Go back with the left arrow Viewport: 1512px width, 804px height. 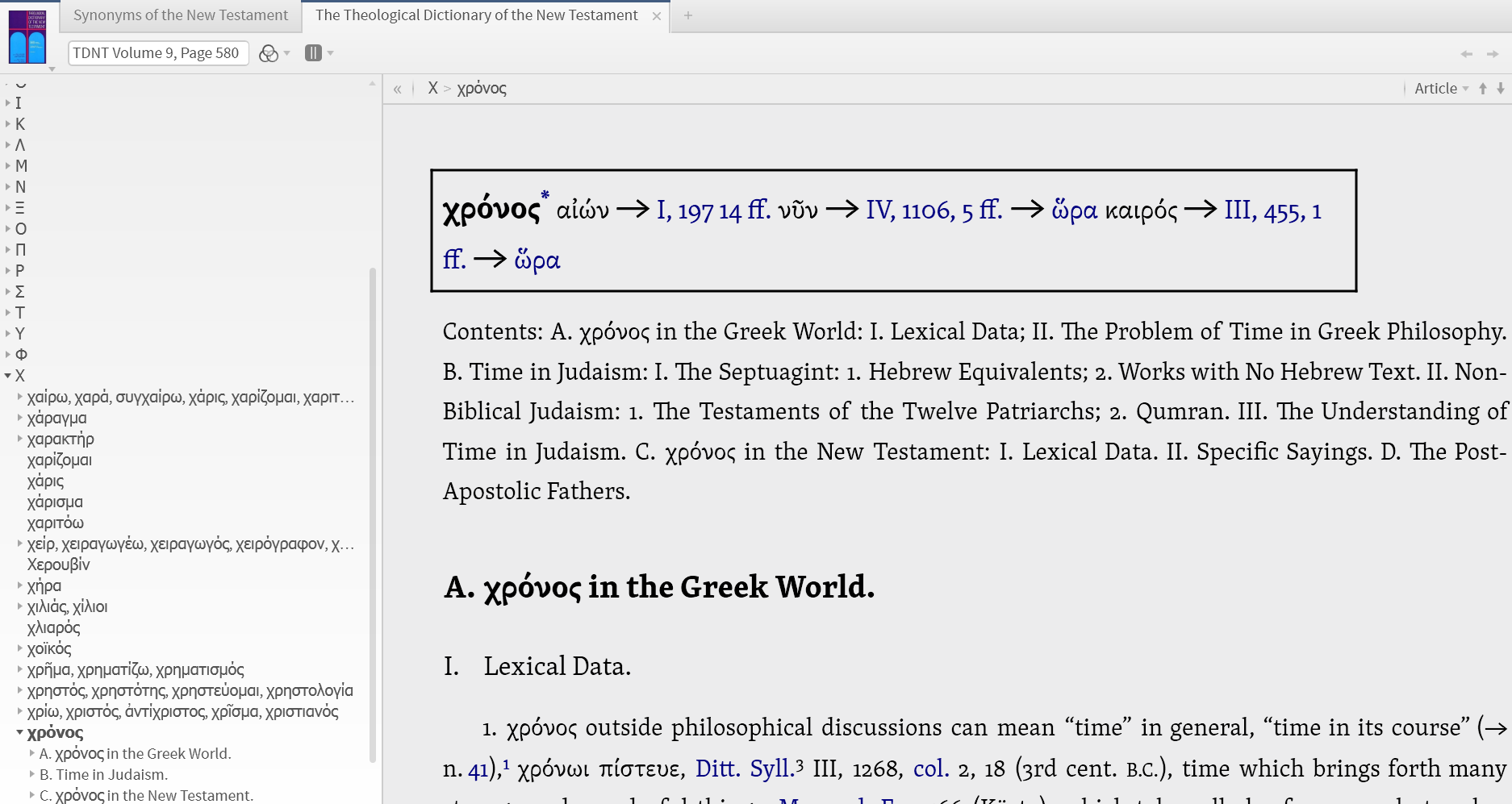[1466, 54]
